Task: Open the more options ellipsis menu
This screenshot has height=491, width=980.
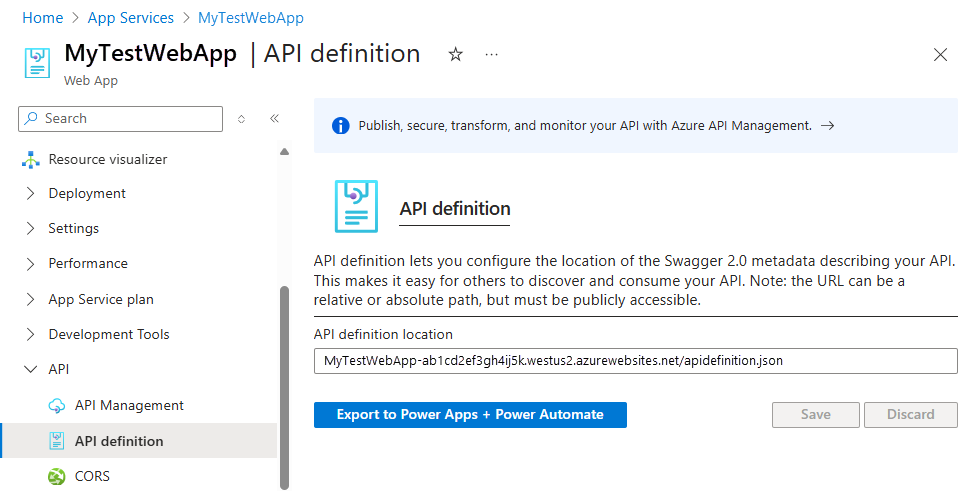Action: (x=492, y=55)
